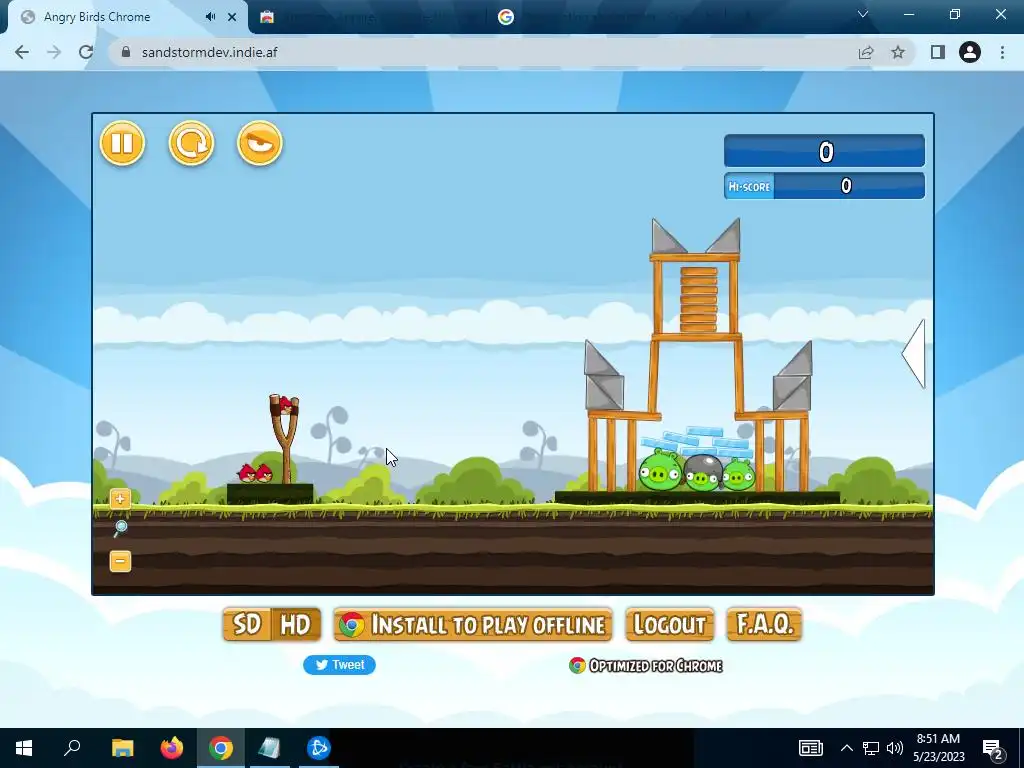Open File Explorer from the taskbar

(x=122, y=748)
